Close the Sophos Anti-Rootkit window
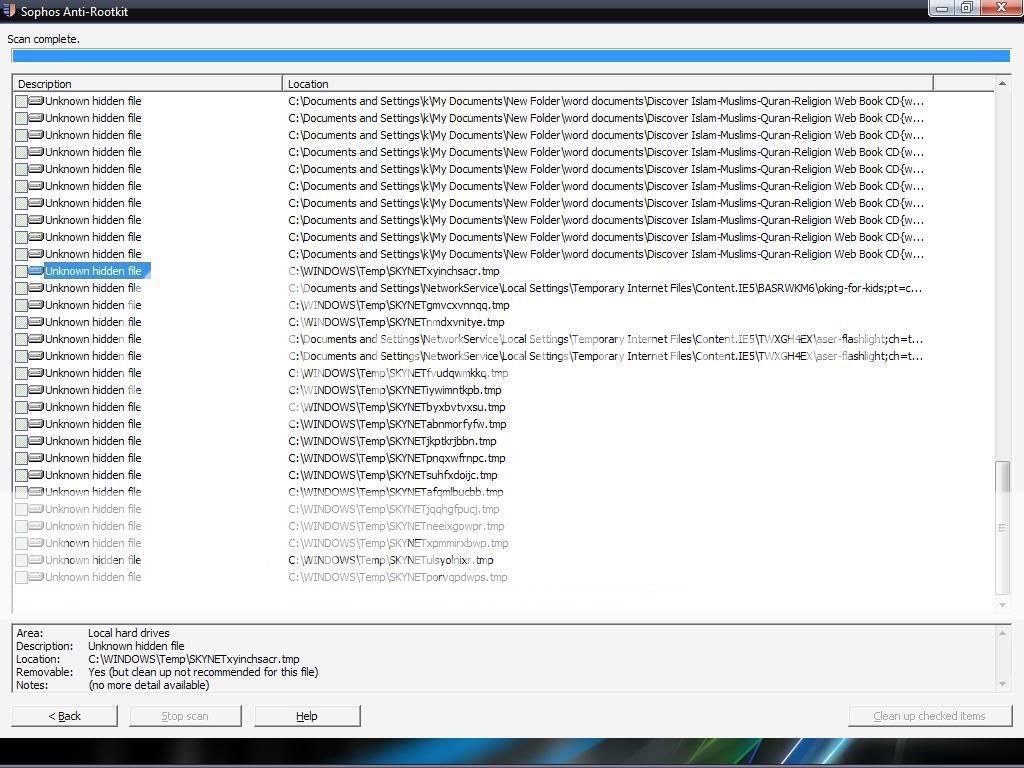Image resolution: width=1024 pixels, height=768 pixels. click(1001, 8)
